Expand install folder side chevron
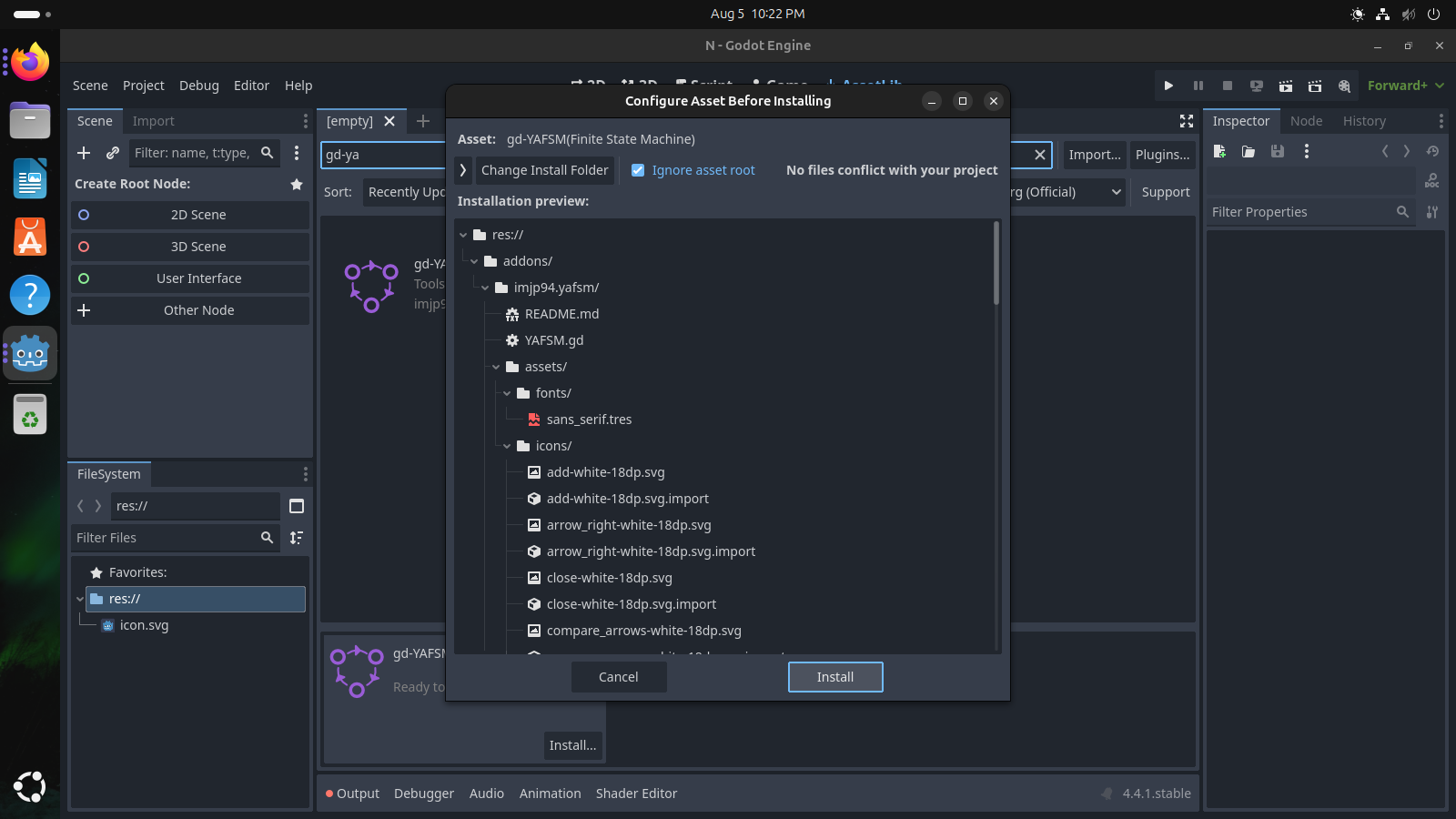The image size is (1456, 819). point(462,170)
